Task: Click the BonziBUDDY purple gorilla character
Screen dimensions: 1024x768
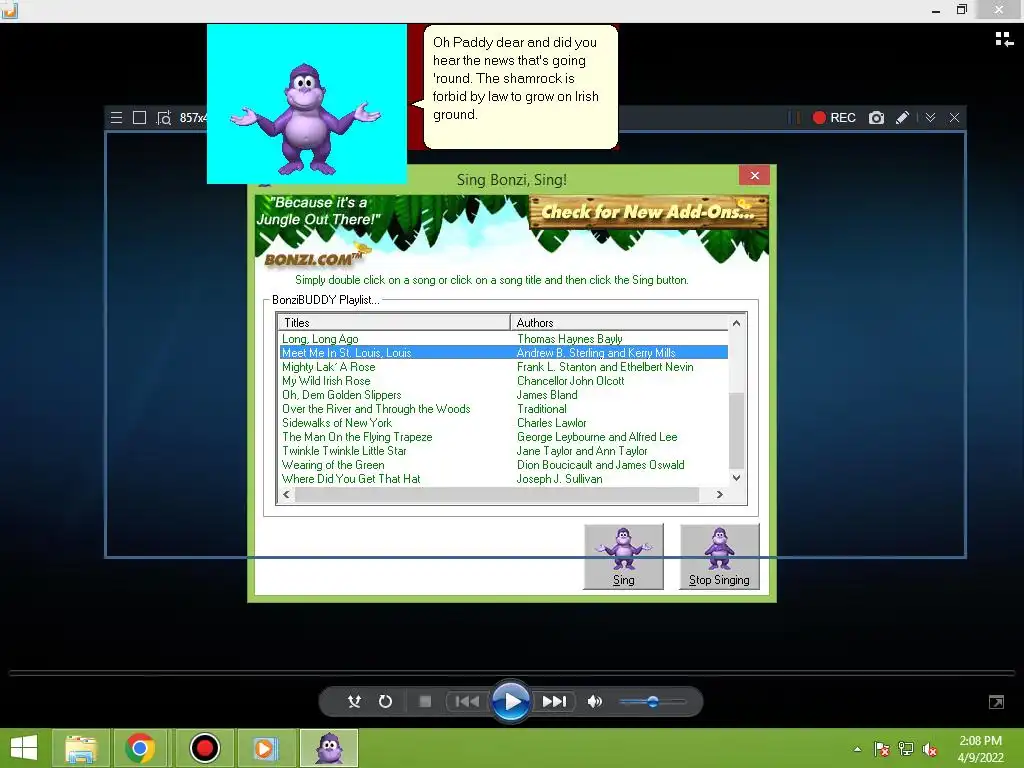Action: coord(306,119)
